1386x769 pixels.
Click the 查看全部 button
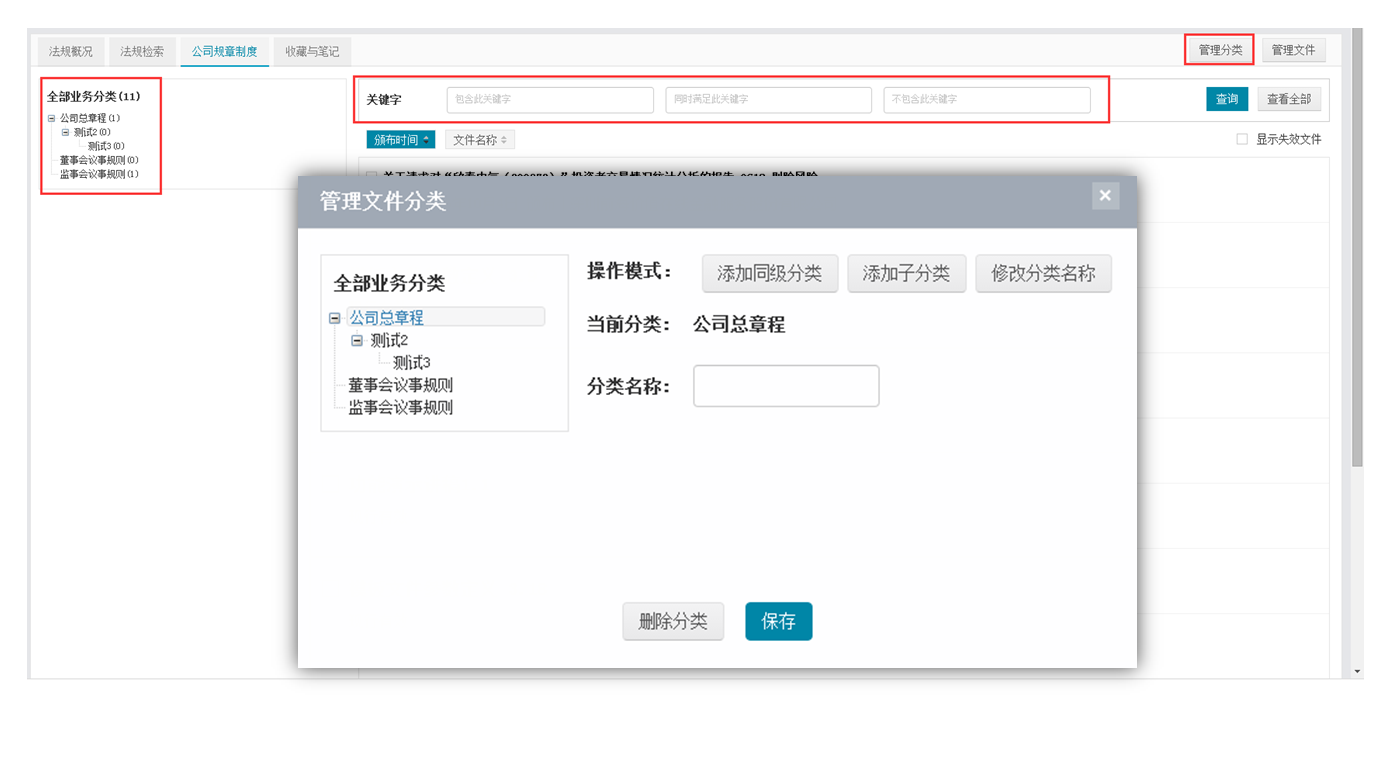(1289, 99)
